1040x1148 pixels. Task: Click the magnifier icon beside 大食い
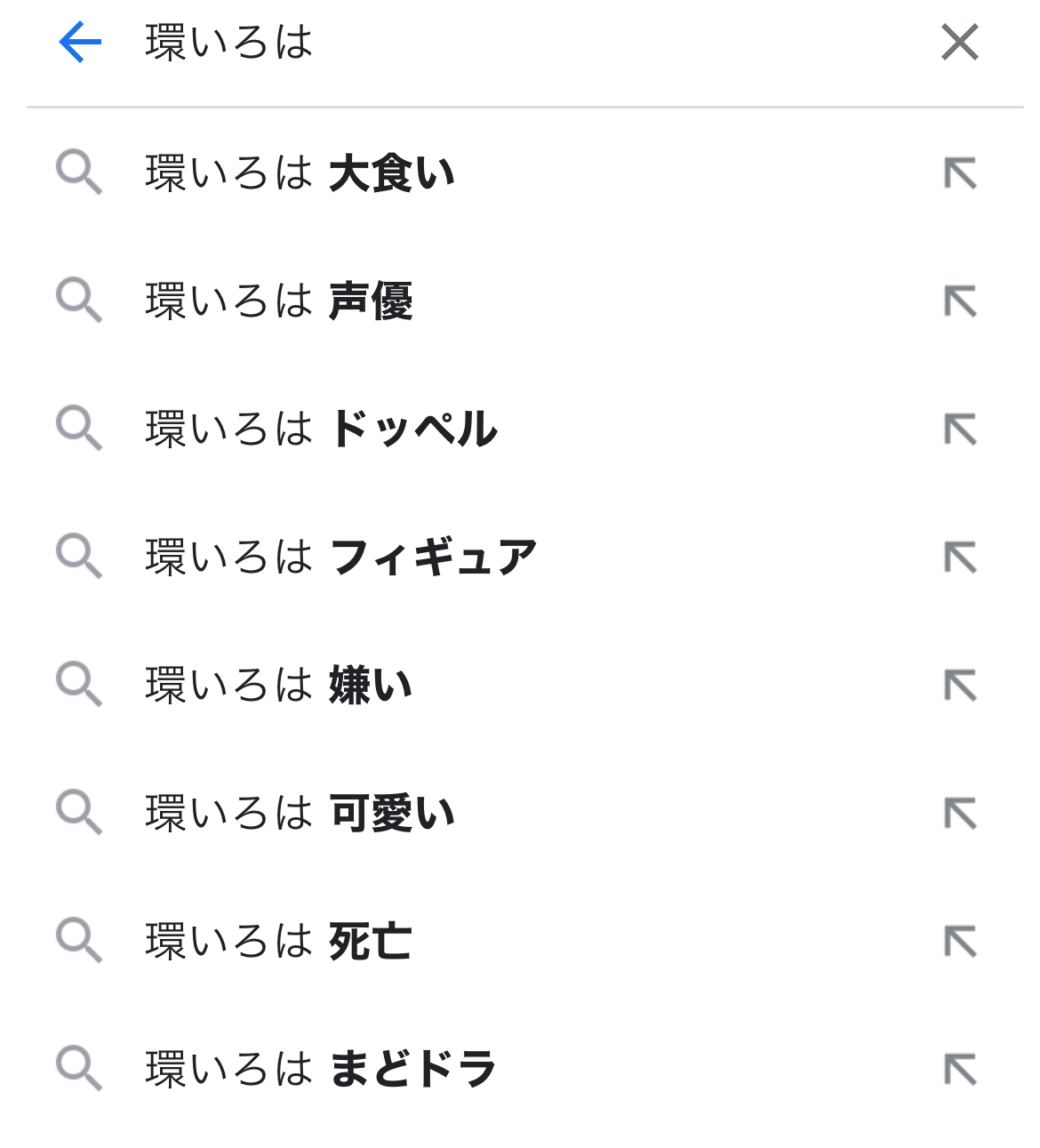coord(79,173)
